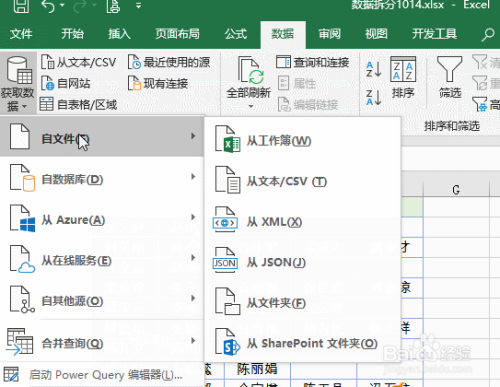Select the 数据 ribbon tab

coord(283,34)
